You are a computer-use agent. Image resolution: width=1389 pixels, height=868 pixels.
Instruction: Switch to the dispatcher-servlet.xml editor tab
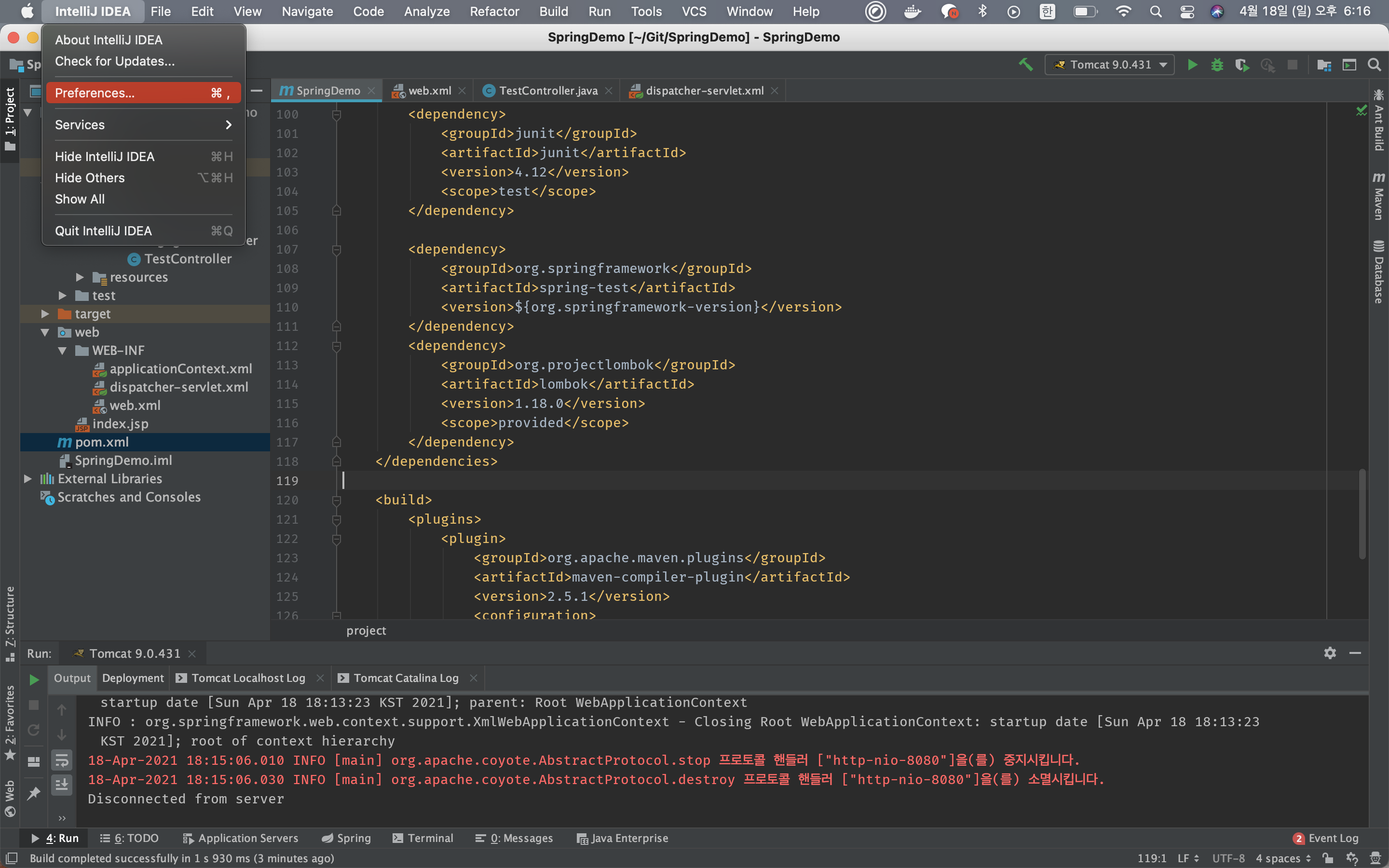click(704, 91)
